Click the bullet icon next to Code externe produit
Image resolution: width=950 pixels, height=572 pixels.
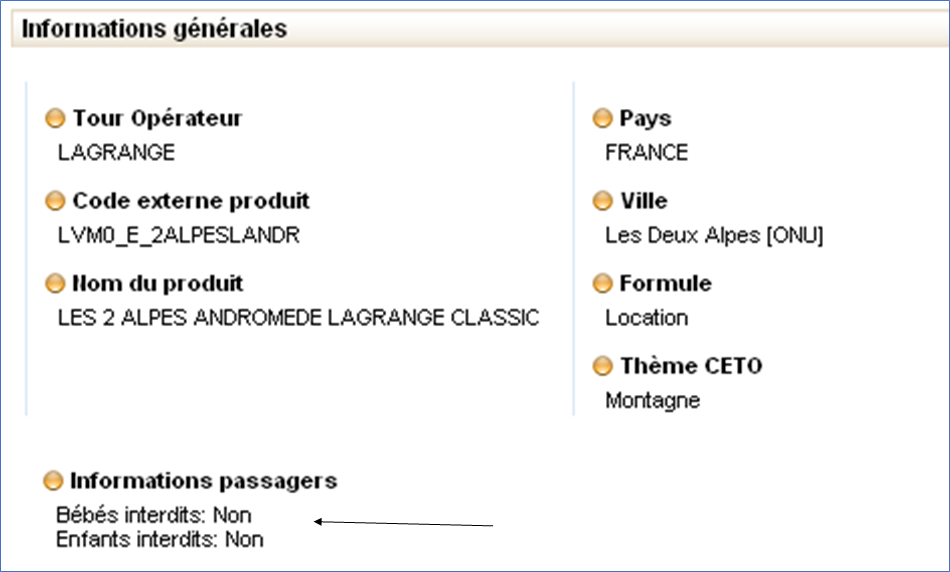tap(55, 201)
